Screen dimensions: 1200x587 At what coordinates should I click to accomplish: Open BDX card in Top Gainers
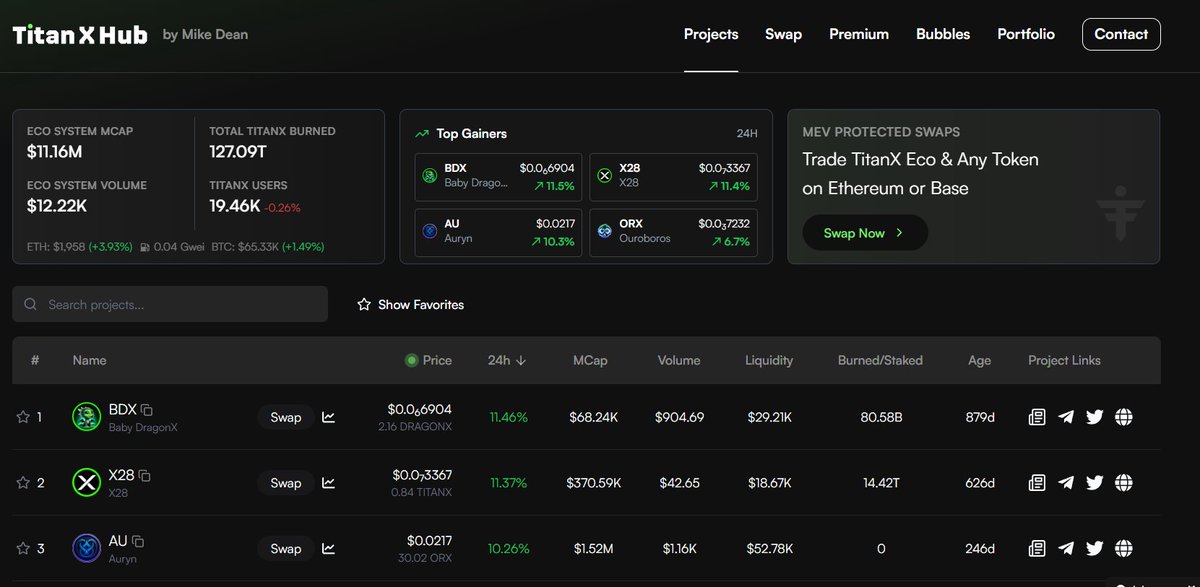499,177
